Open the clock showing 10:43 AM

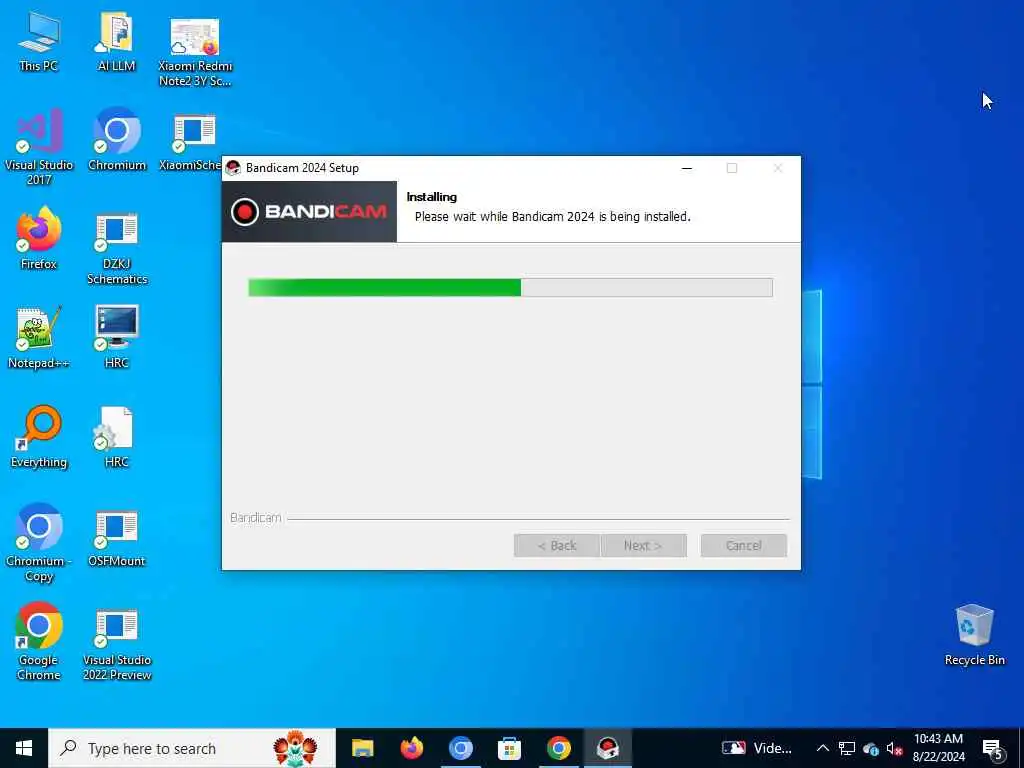click(938, 748)
